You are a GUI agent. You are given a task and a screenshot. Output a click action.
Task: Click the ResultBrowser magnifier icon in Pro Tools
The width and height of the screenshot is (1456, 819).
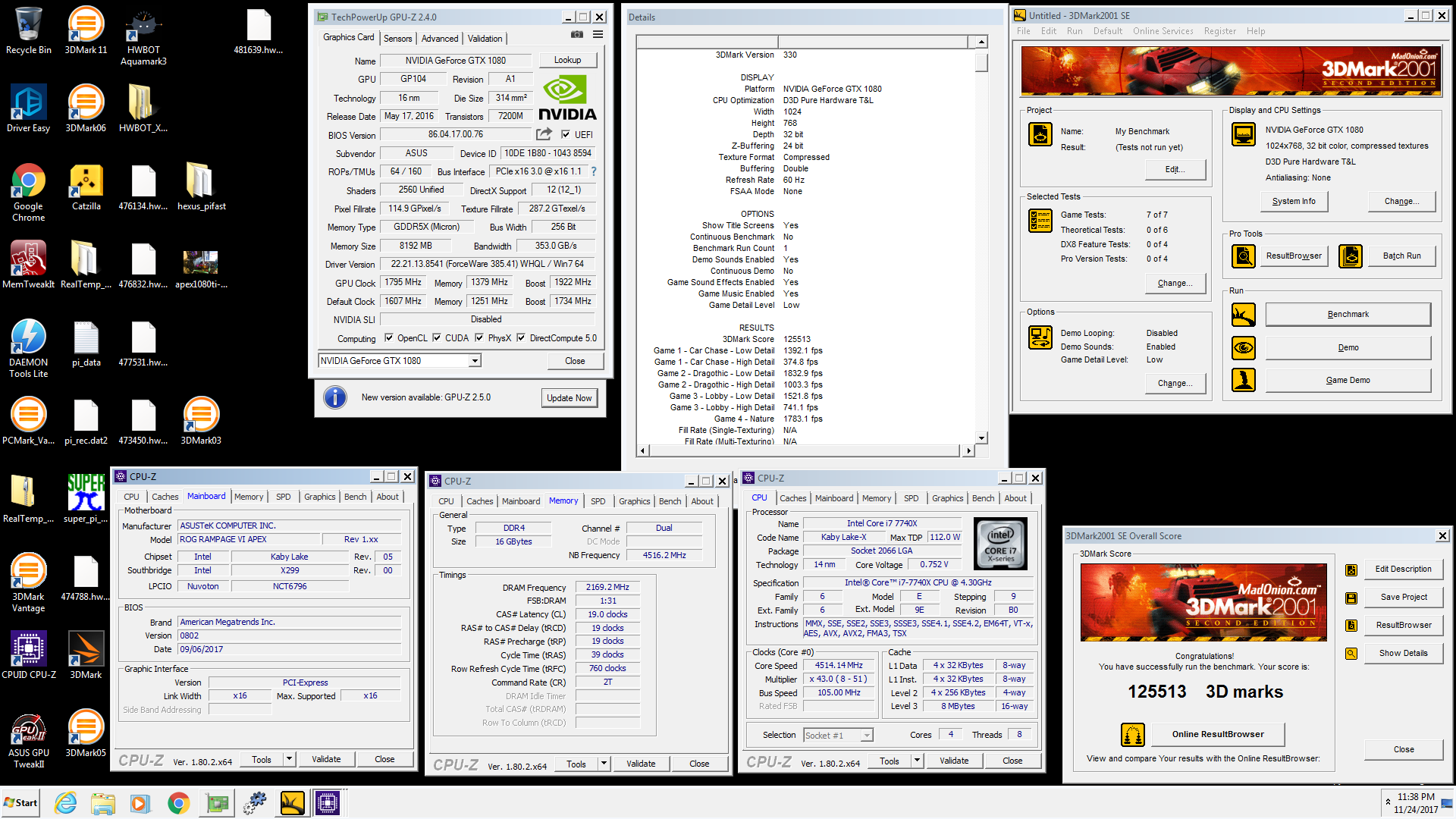point(1244,256)
